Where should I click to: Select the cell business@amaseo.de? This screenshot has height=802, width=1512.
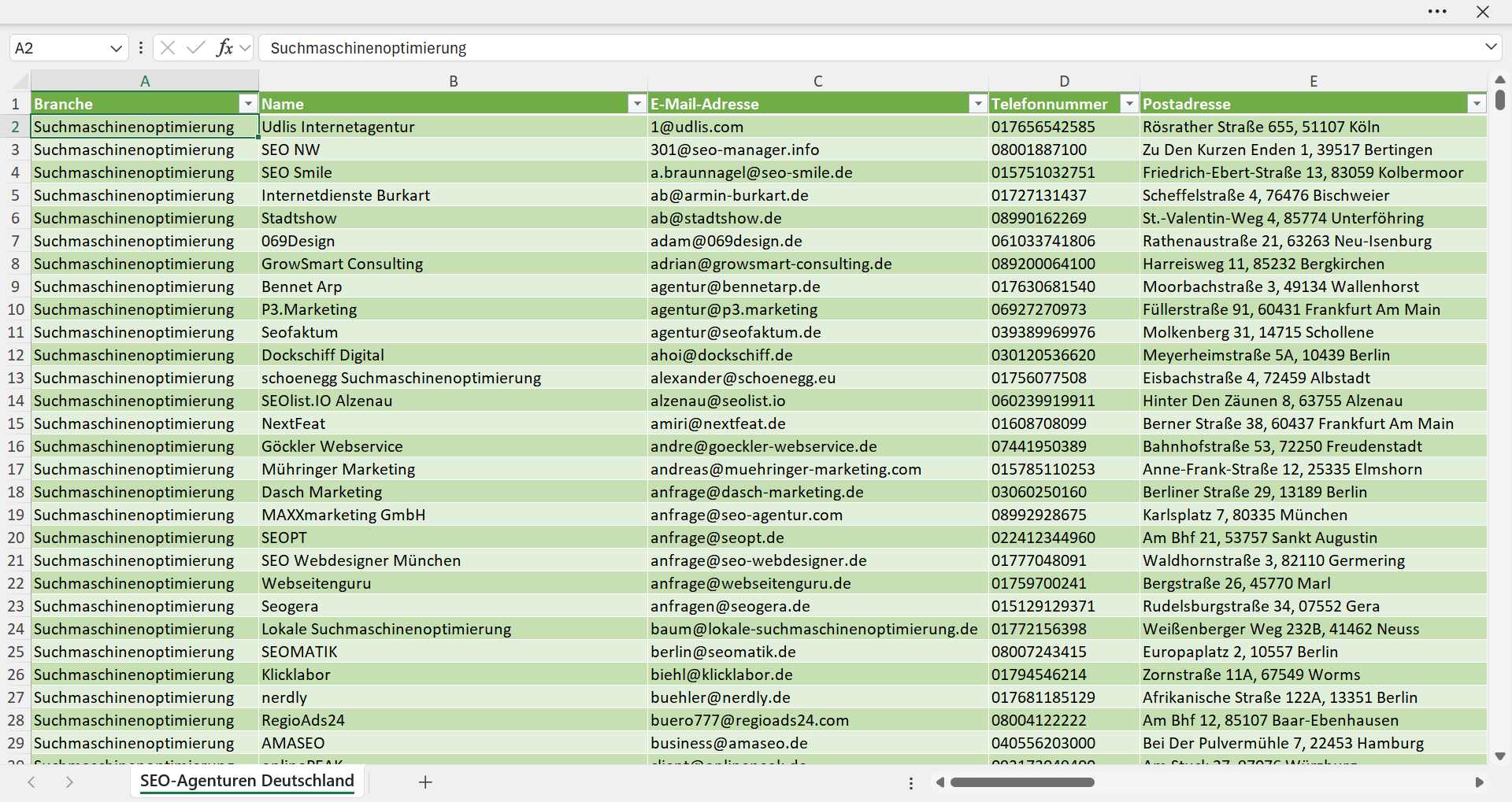pyautogui.click(x=818, y=743)
